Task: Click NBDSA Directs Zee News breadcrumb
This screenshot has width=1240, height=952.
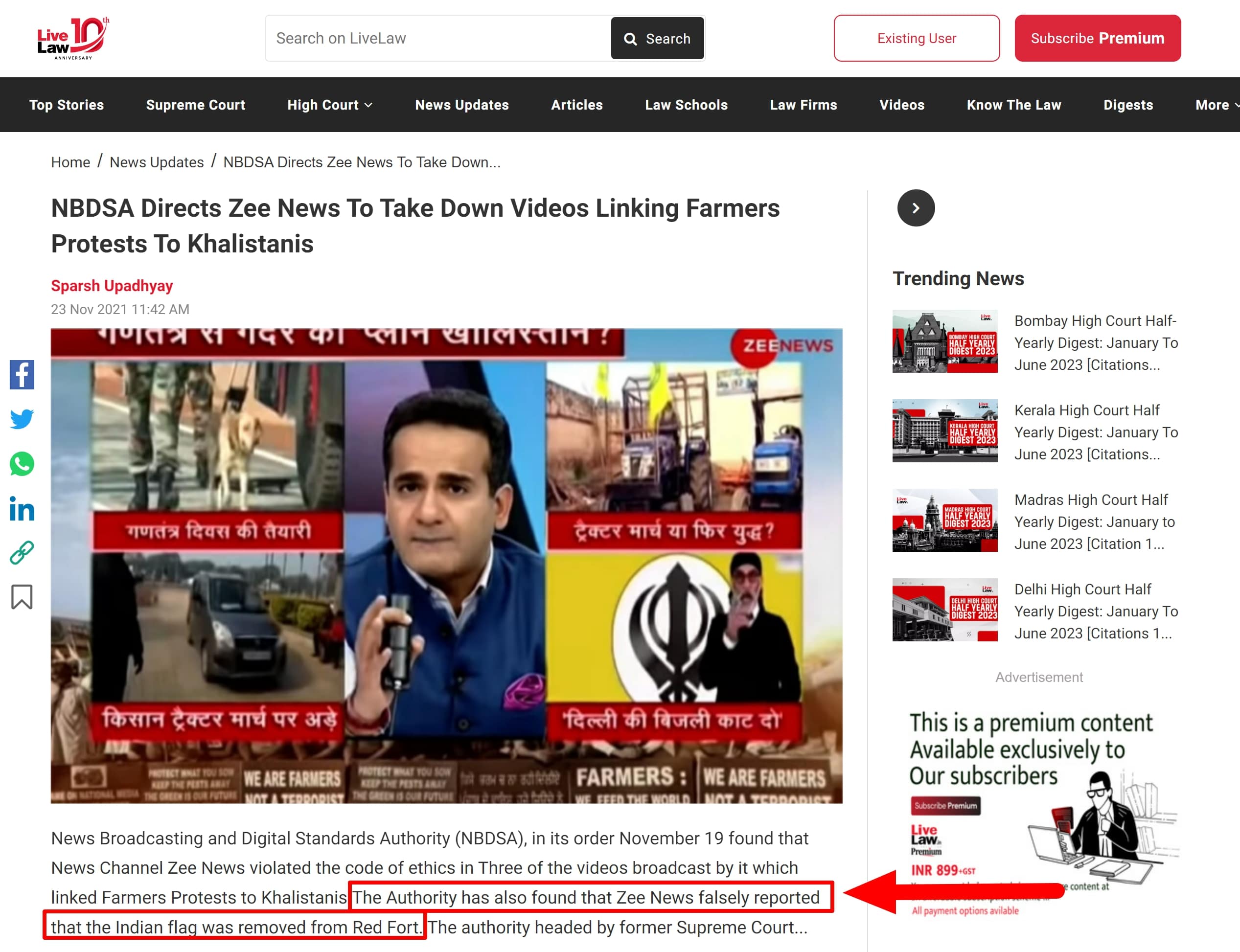Action: click(x=362, y=162)
